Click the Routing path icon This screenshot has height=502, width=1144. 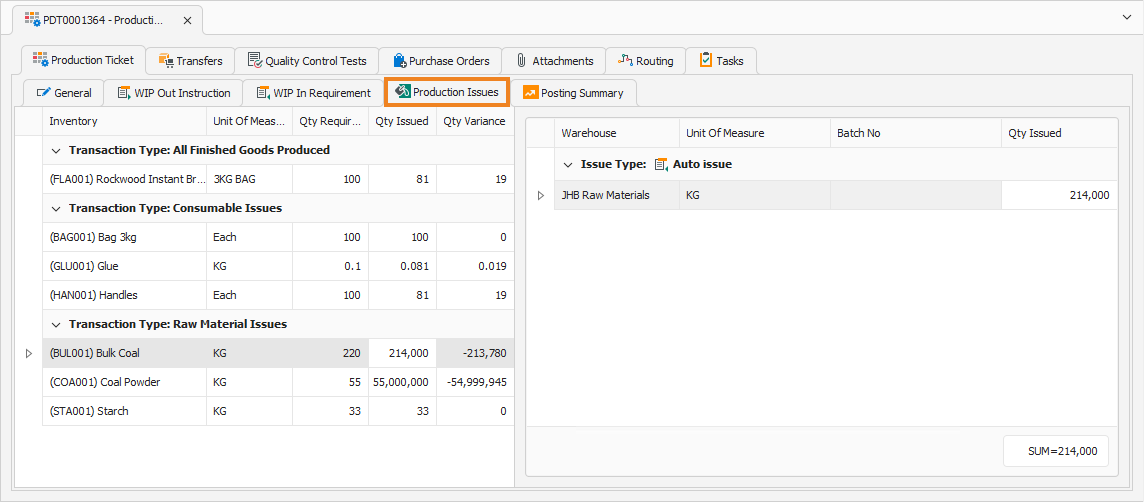point(625,61)
